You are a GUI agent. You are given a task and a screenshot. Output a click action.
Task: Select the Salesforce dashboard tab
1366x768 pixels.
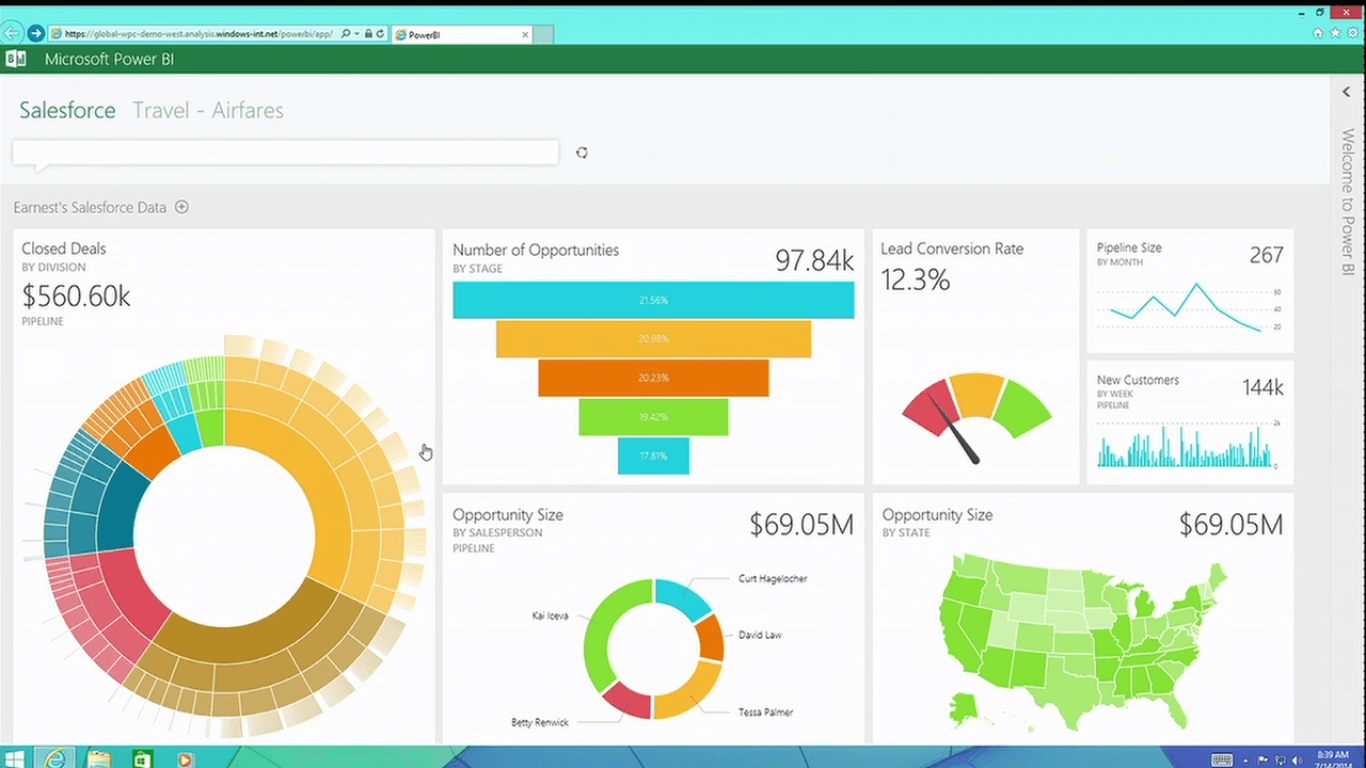(x=67, y=110)
